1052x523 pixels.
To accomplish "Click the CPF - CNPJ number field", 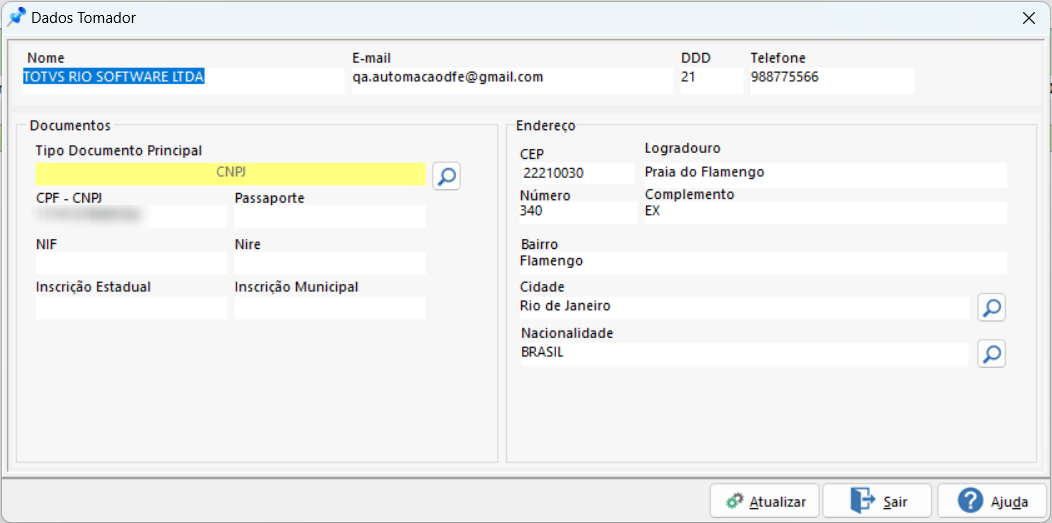I will click(x=132, y=217).
